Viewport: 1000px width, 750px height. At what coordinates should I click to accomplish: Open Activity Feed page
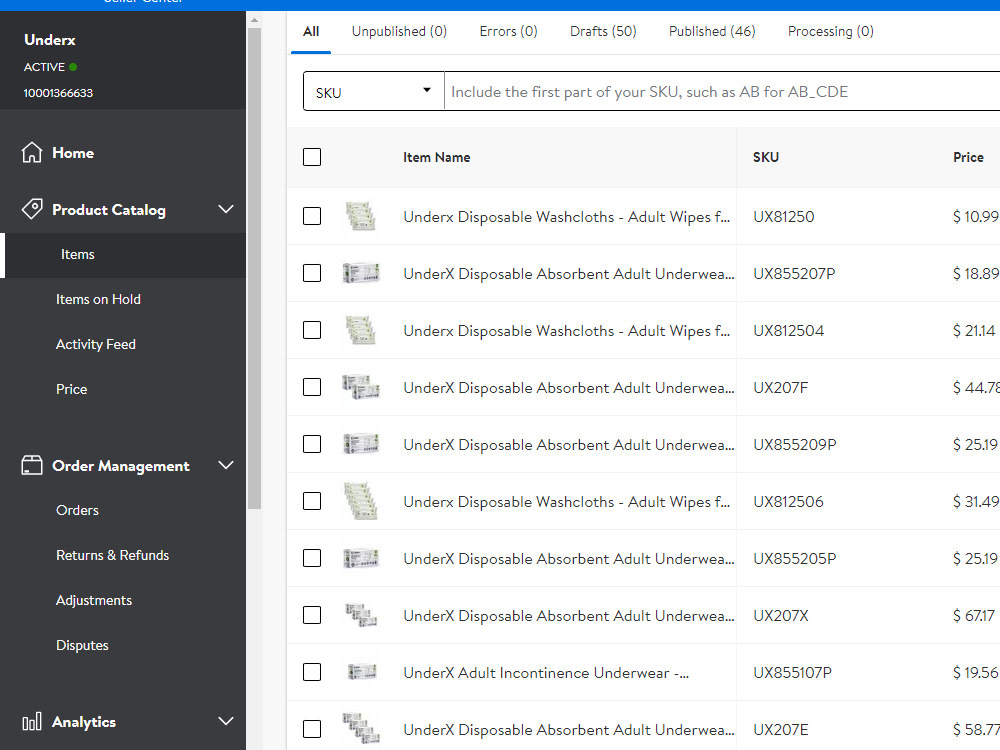pos(96,344)
